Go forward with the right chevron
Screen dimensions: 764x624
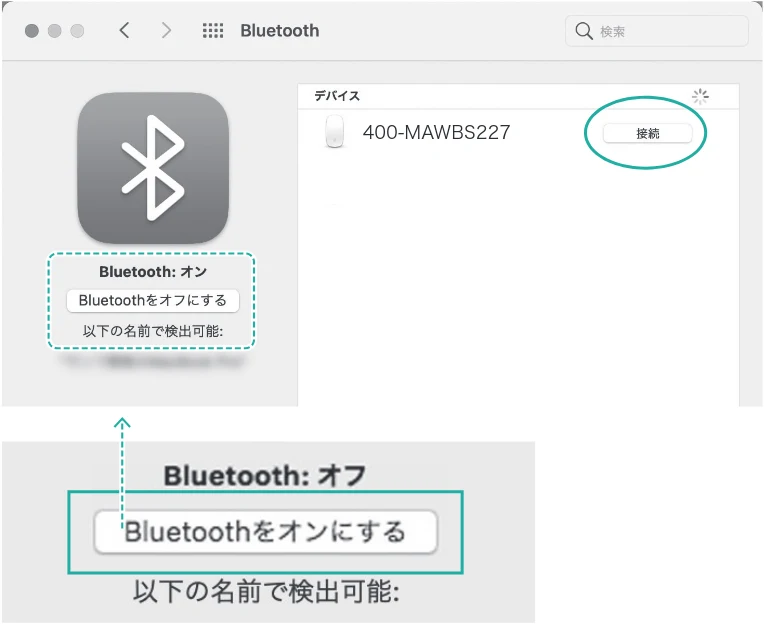pyautogui.click(x=166, y=30)
